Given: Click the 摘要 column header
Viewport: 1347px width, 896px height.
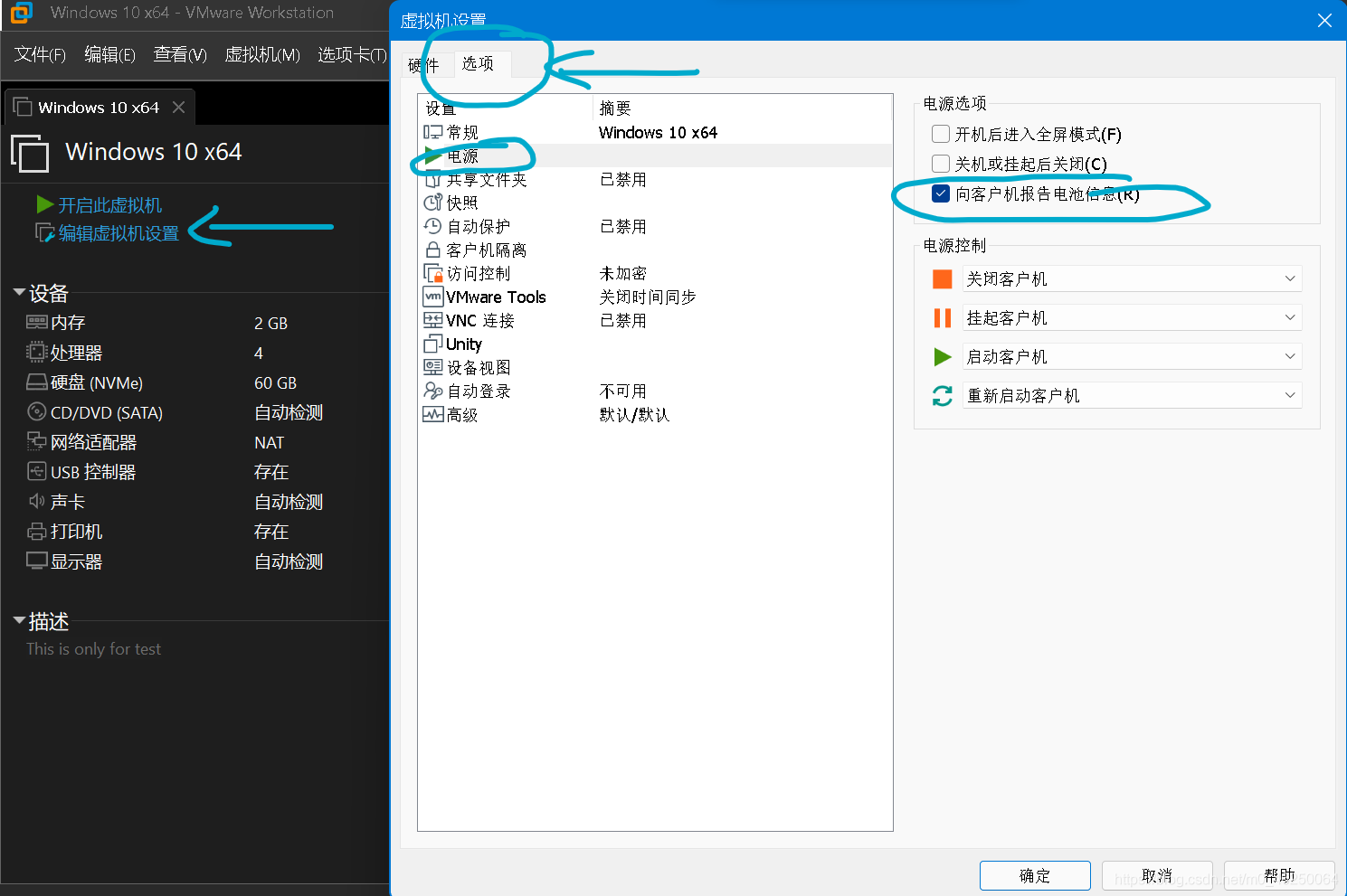Looking at the screenshot, I should (615, 108).
